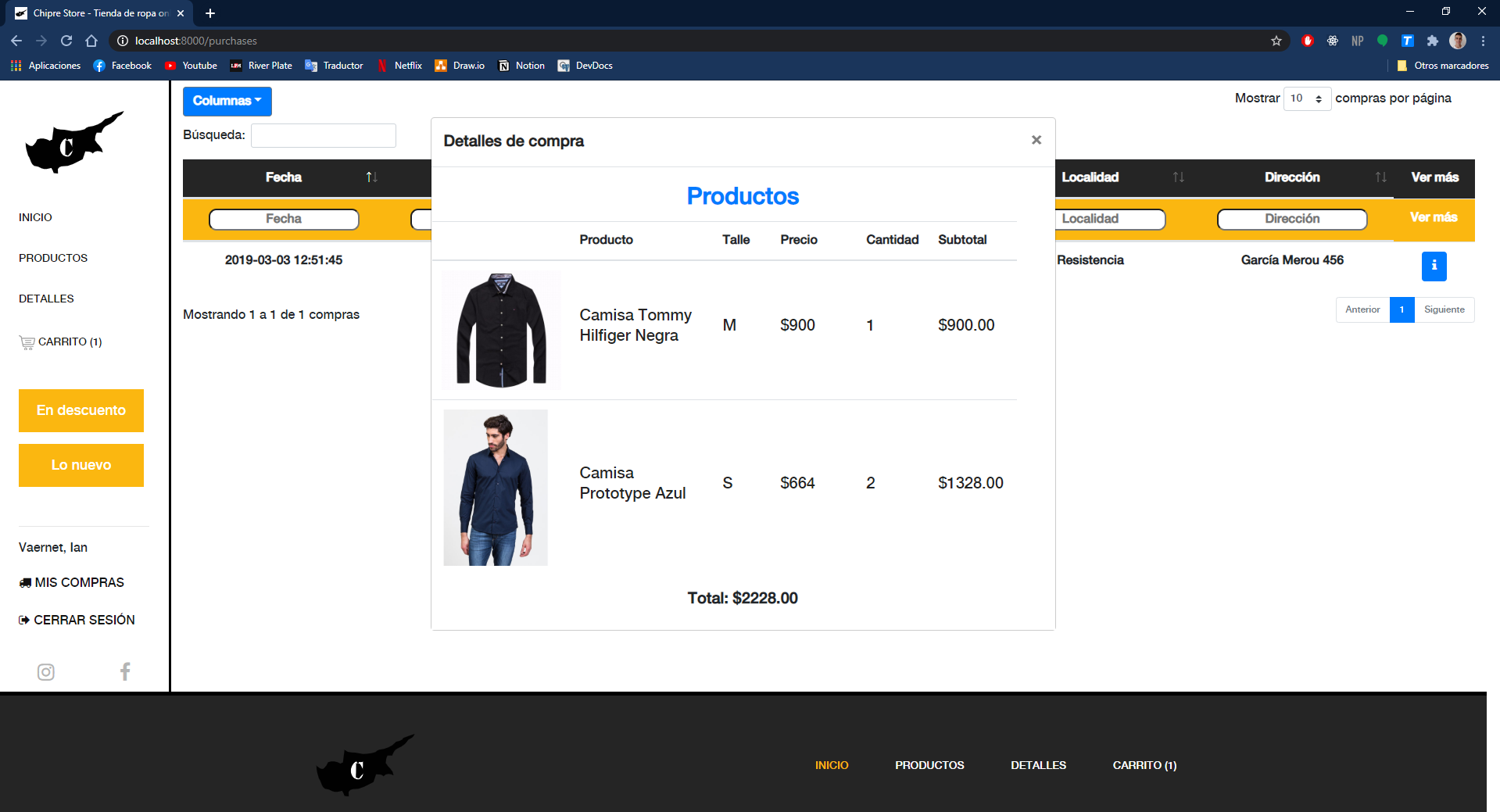1500x812 pixels.
Task: Select the Camisa Prototype Azul name
Action: click(x=632, y=483)
